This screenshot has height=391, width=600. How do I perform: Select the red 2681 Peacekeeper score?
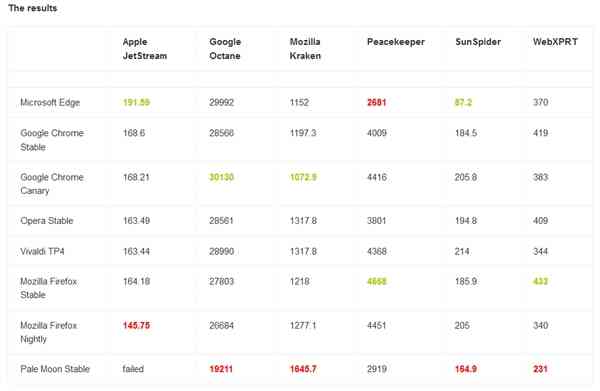pyautogui.click(x=377, y=103)
